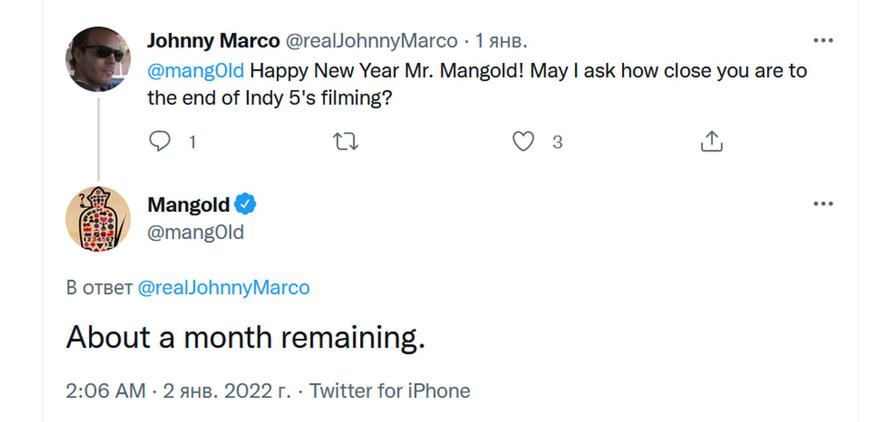Click the "About a month remaining." tweet text
This screenshot has height=422, width=877.
pyautogui.click(x=245, y=338)
